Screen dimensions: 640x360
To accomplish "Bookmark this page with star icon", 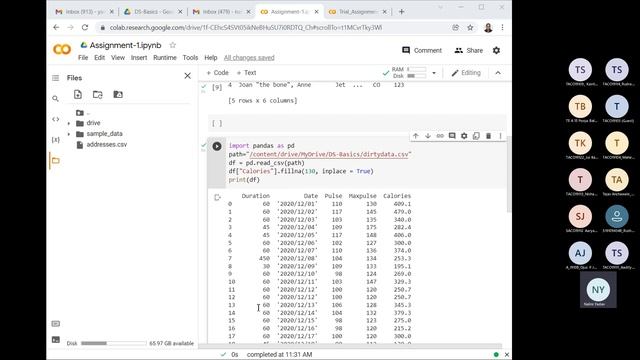I will [x=470, y=28].
